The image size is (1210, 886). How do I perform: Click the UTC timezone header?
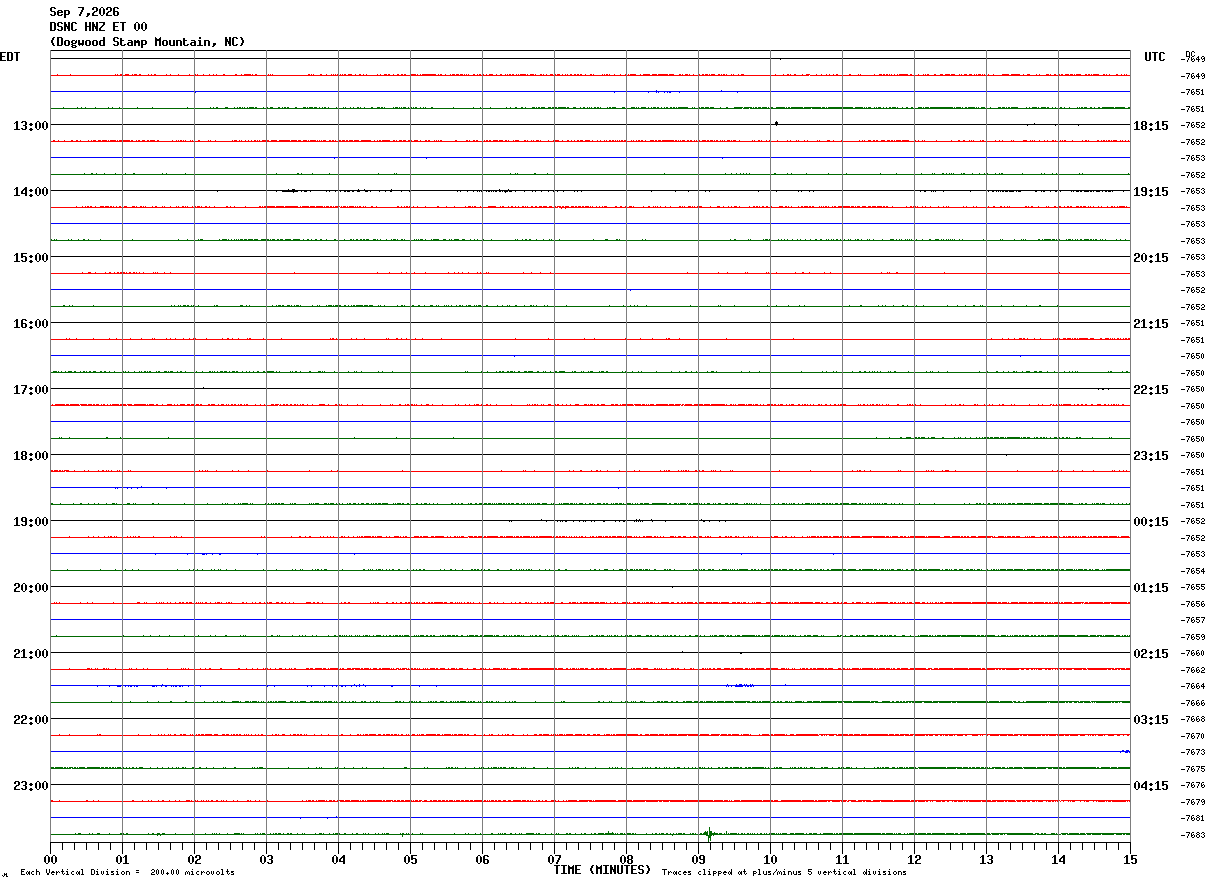(1155, 57)
